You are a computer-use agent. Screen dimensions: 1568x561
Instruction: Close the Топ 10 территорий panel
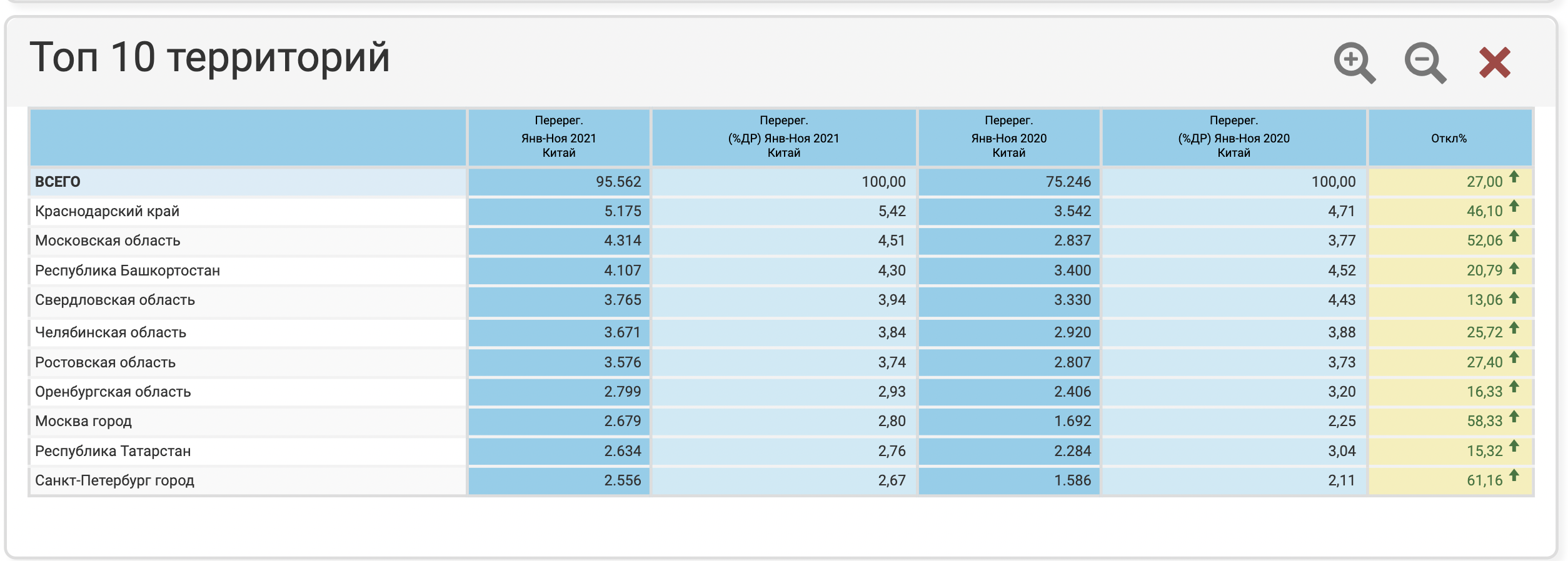pyautogui.click(x=1494, y=62)
